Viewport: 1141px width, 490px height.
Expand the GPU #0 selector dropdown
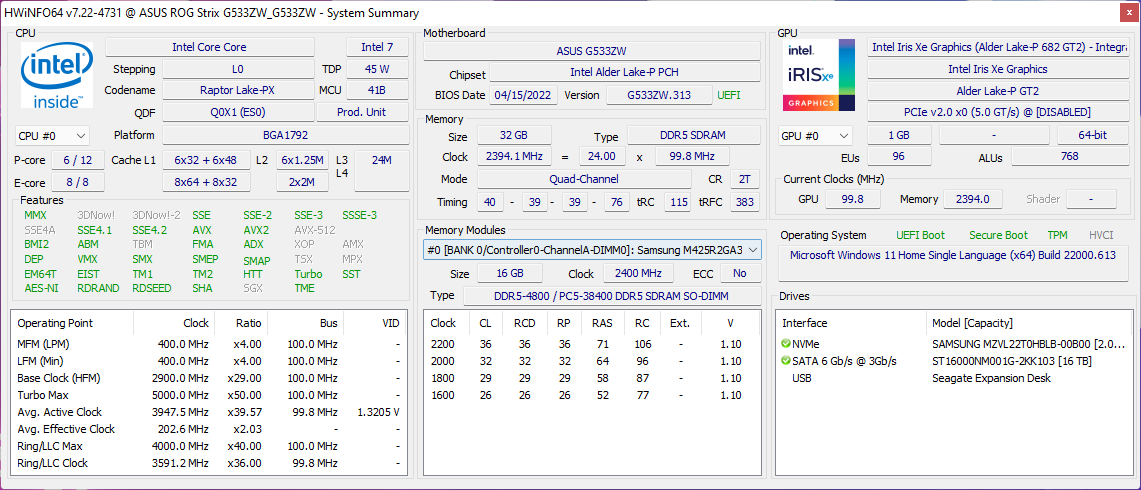tap(815, 136)
